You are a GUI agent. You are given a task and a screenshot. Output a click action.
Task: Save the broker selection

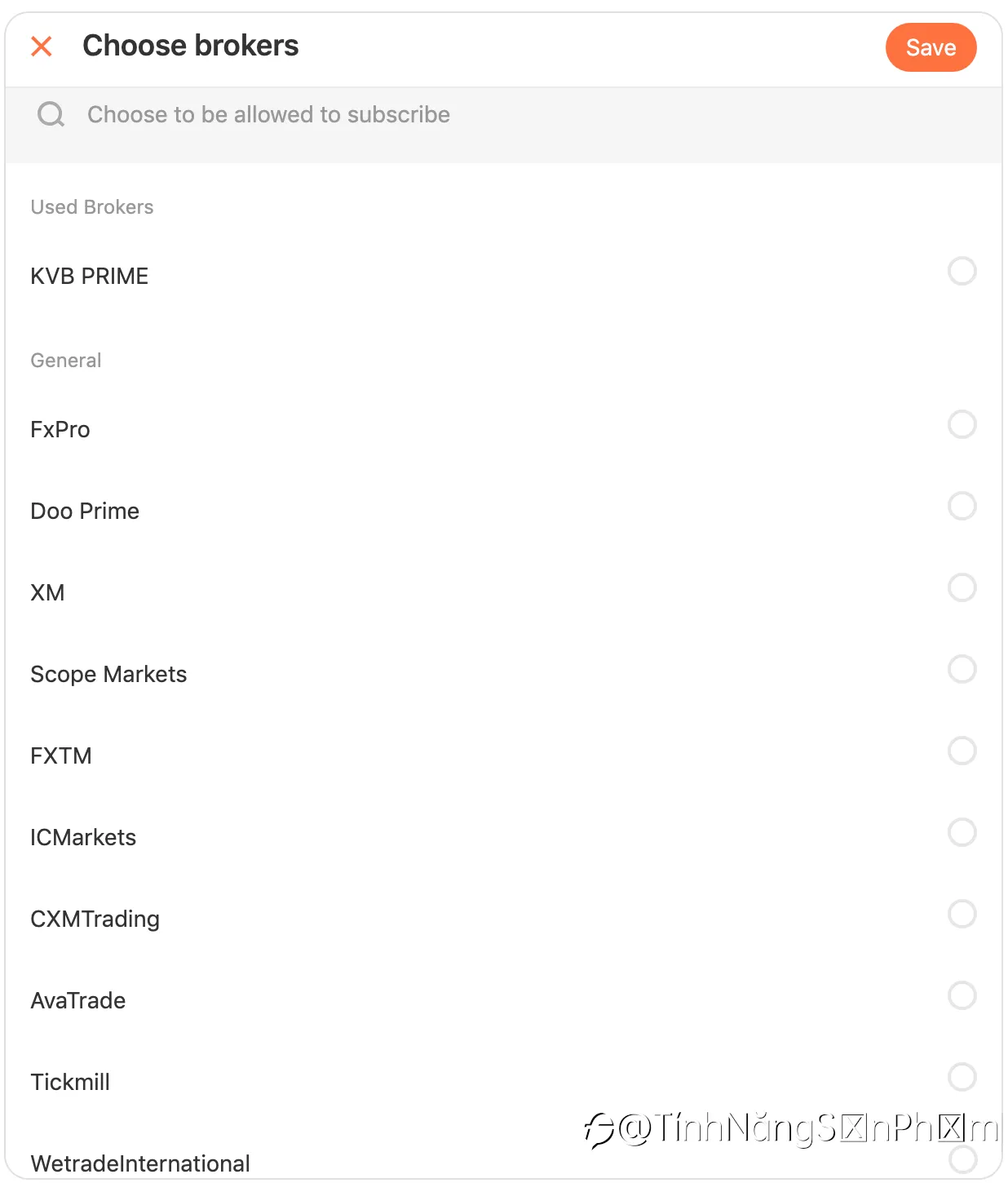click(931, 47)
